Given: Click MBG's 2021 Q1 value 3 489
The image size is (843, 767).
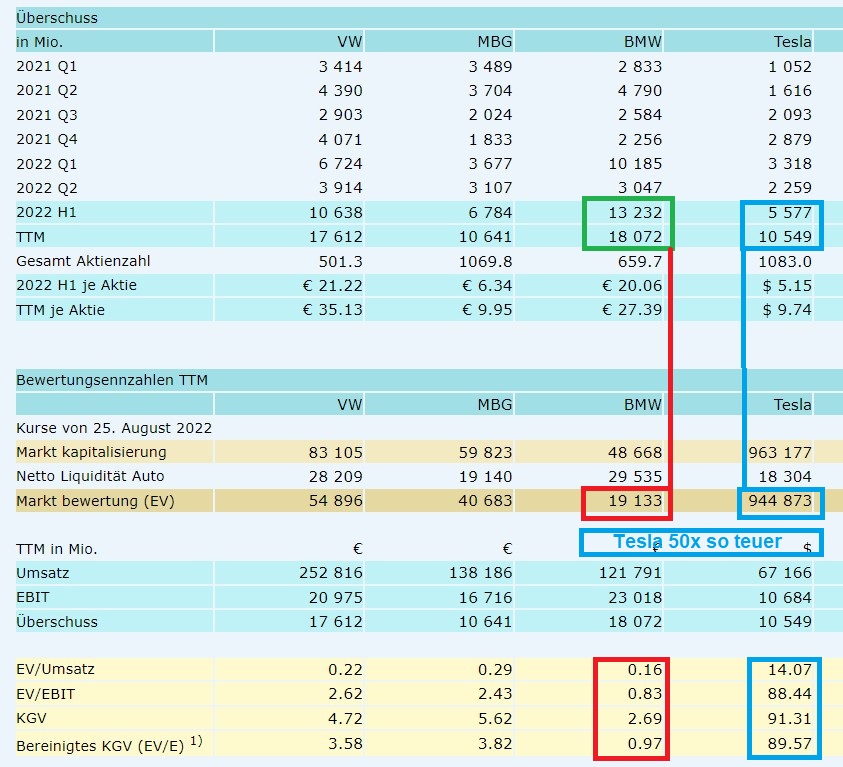Looking at the screenshot, I should [490, 67].
